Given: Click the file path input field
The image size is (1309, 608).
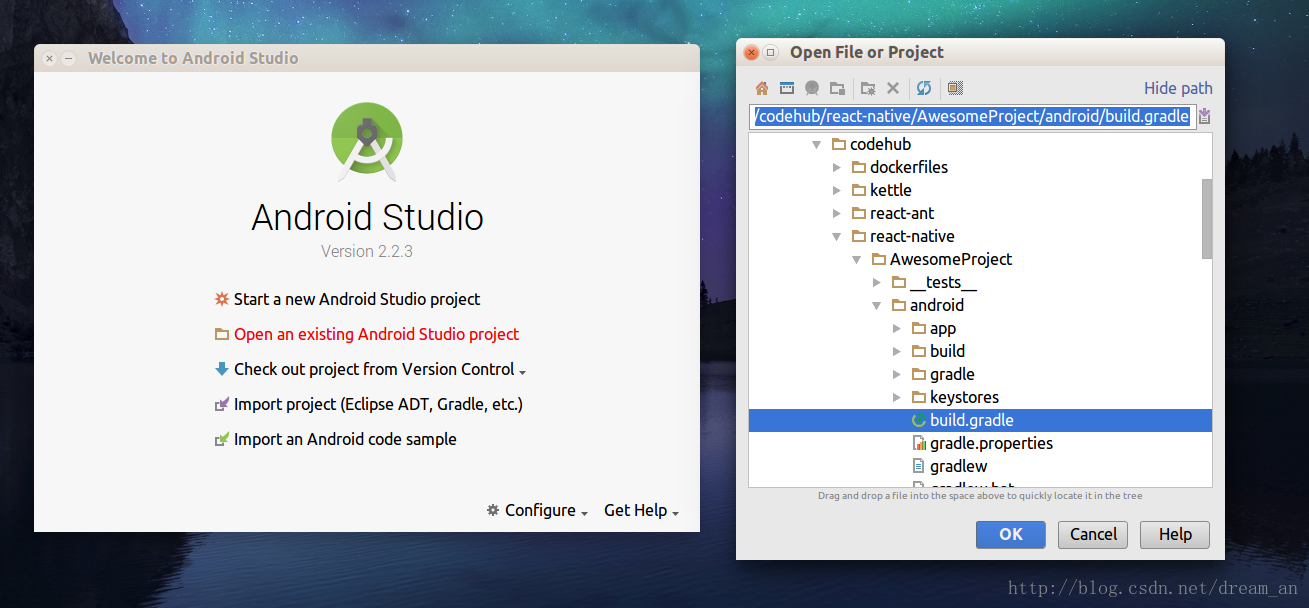Looking at the screenshot, I should (972, 117).
